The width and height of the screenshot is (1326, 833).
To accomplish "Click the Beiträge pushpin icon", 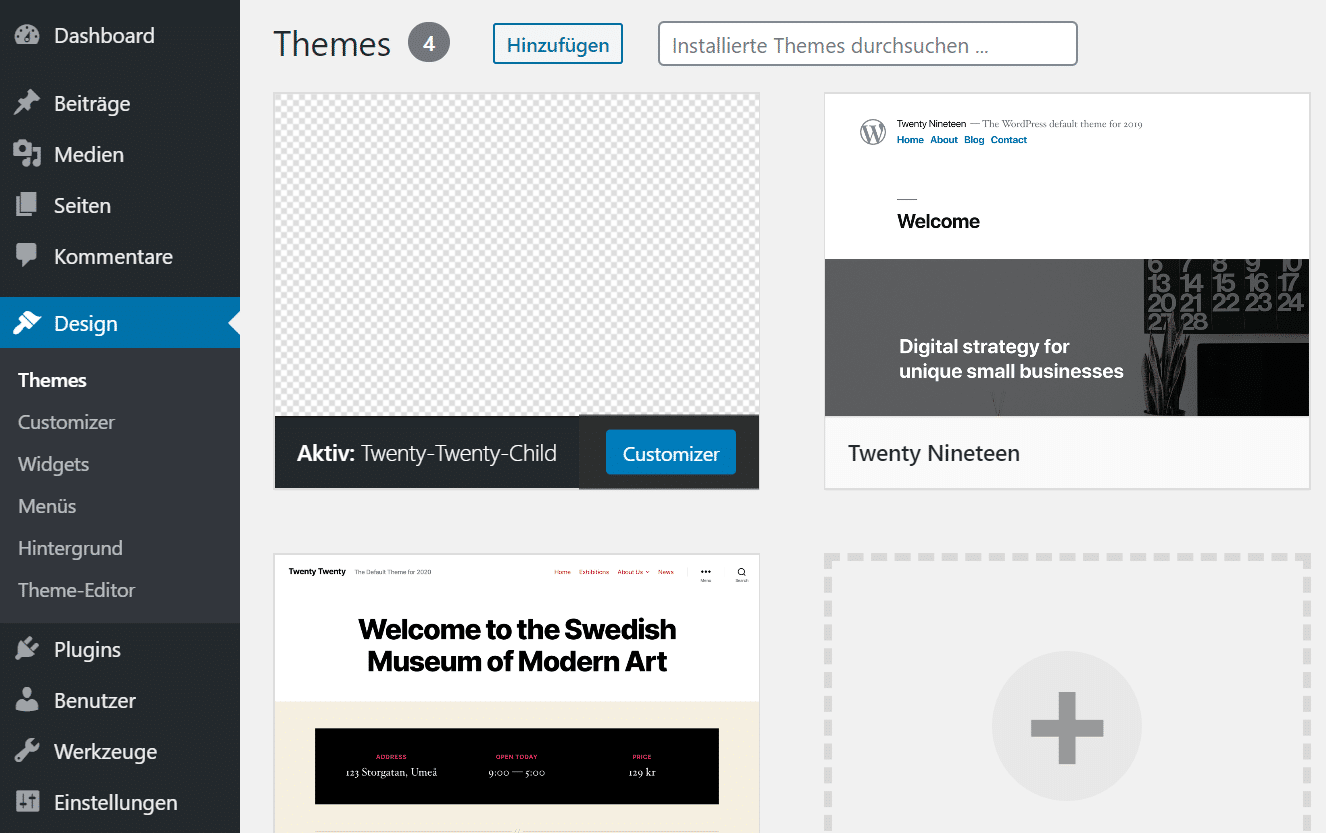I will 27,103.
